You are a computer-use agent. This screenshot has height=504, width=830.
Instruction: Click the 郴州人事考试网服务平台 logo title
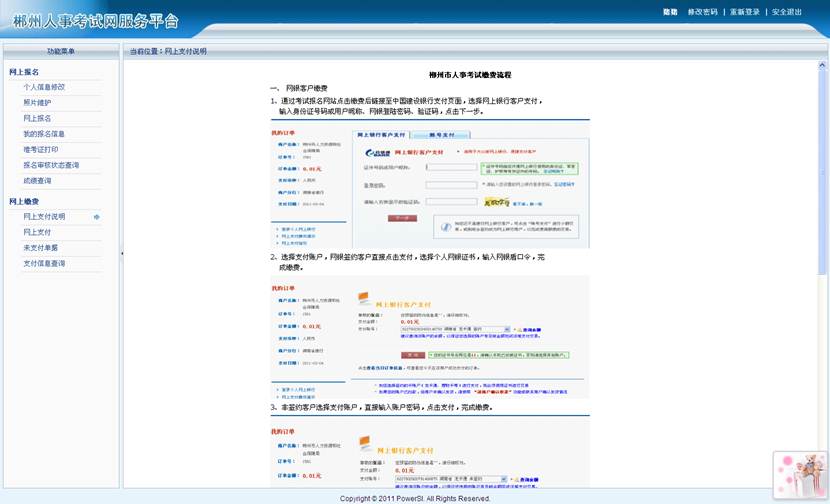96,20
